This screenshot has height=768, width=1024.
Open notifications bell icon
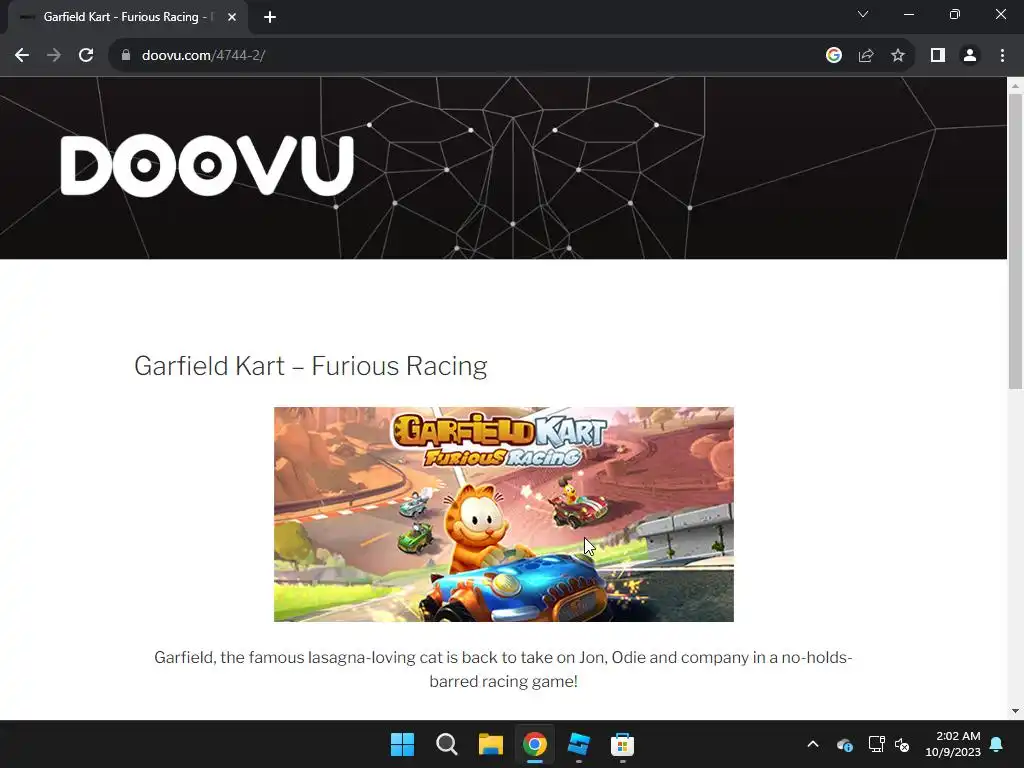(x=997, y=744)
